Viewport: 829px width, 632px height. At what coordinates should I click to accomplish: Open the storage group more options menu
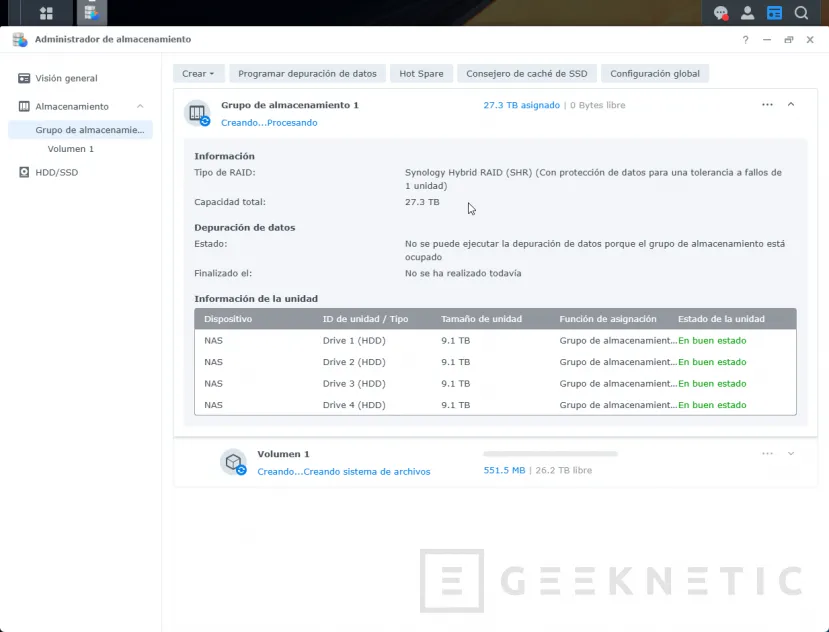[767, 104]
